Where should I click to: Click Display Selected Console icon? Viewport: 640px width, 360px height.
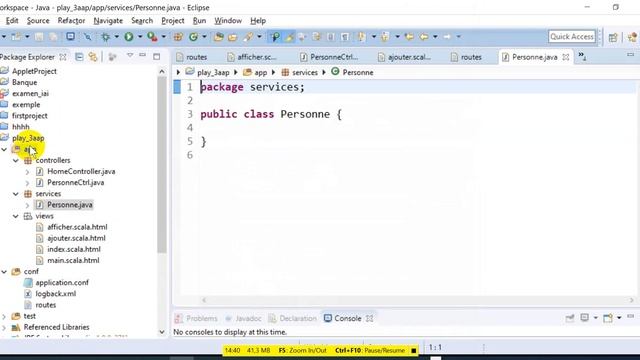click(584, 318)
